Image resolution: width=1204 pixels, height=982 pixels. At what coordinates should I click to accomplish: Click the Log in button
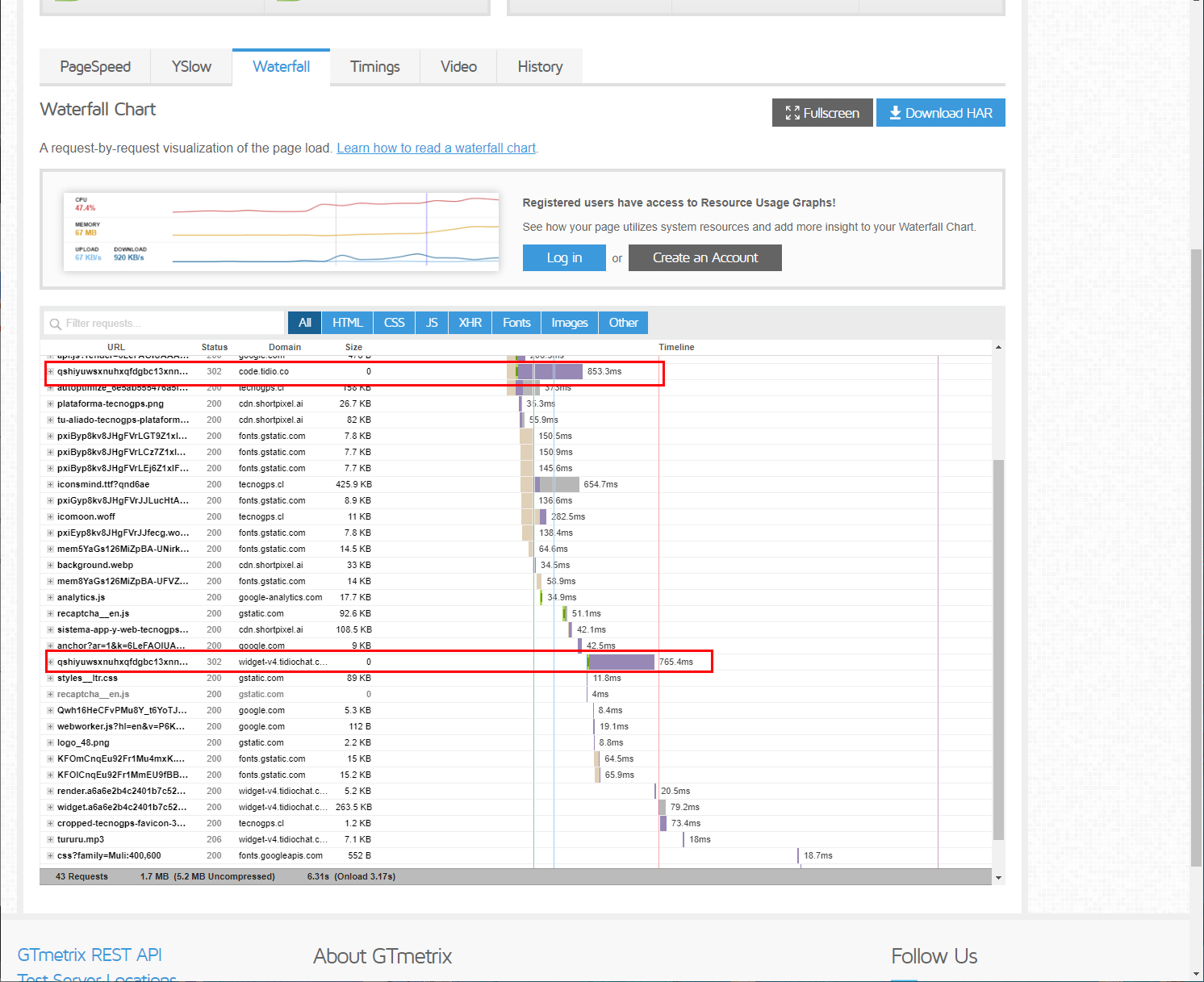pyautogui.click(x=564, y=257)
